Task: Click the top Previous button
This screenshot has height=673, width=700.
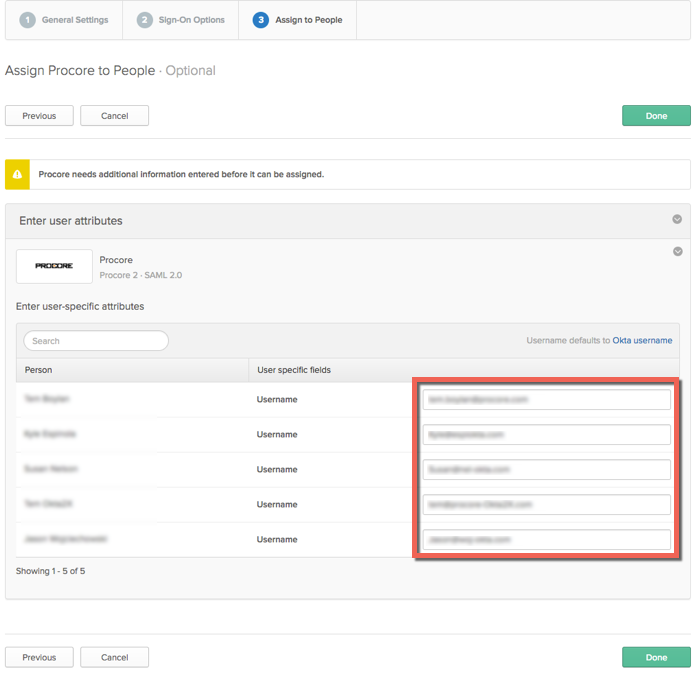Action: pos(39,116)
